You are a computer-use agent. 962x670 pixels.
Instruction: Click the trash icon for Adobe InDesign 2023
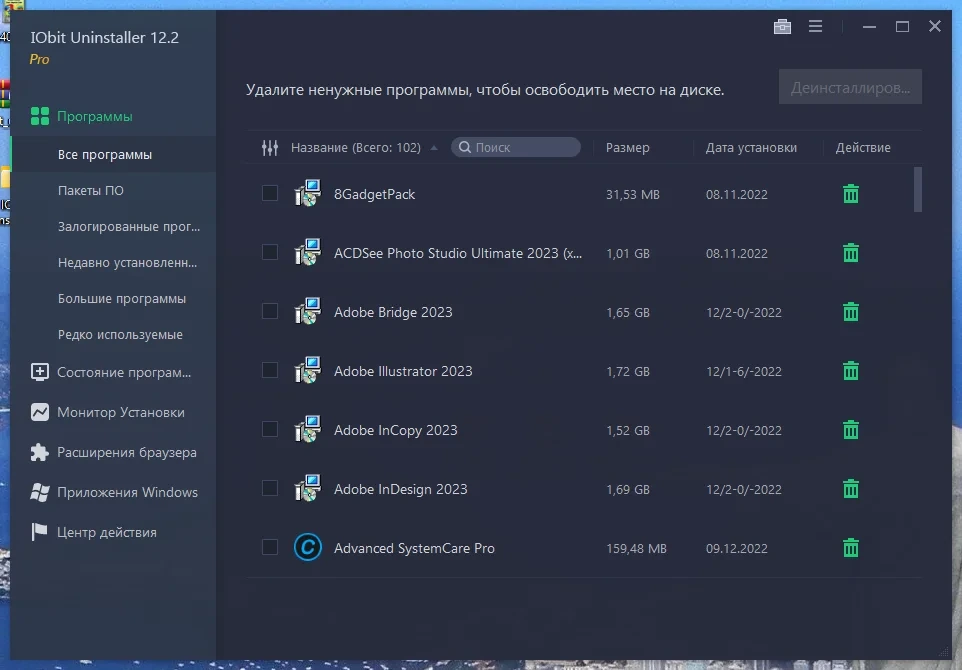[x=850, y=489]
